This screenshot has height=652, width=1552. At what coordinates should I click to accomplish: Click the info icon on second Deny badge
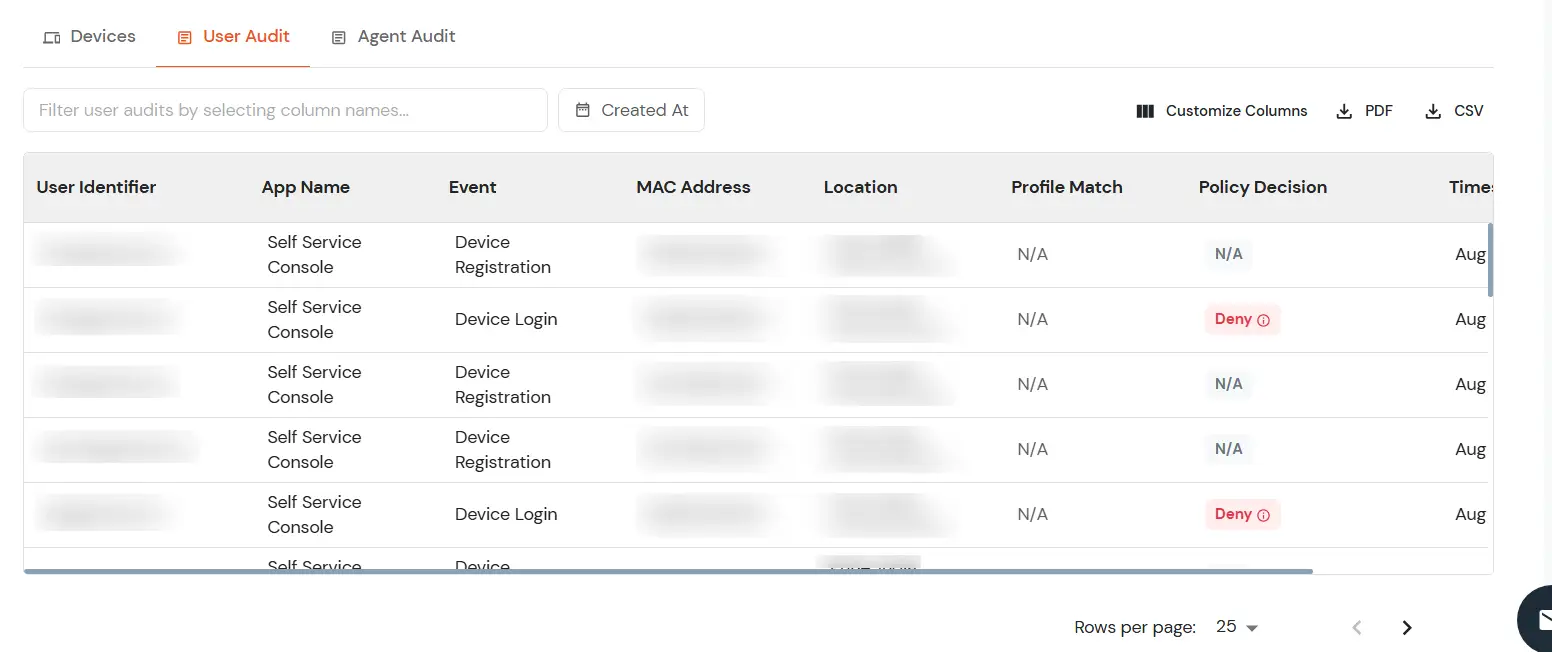click(1263, 515)
